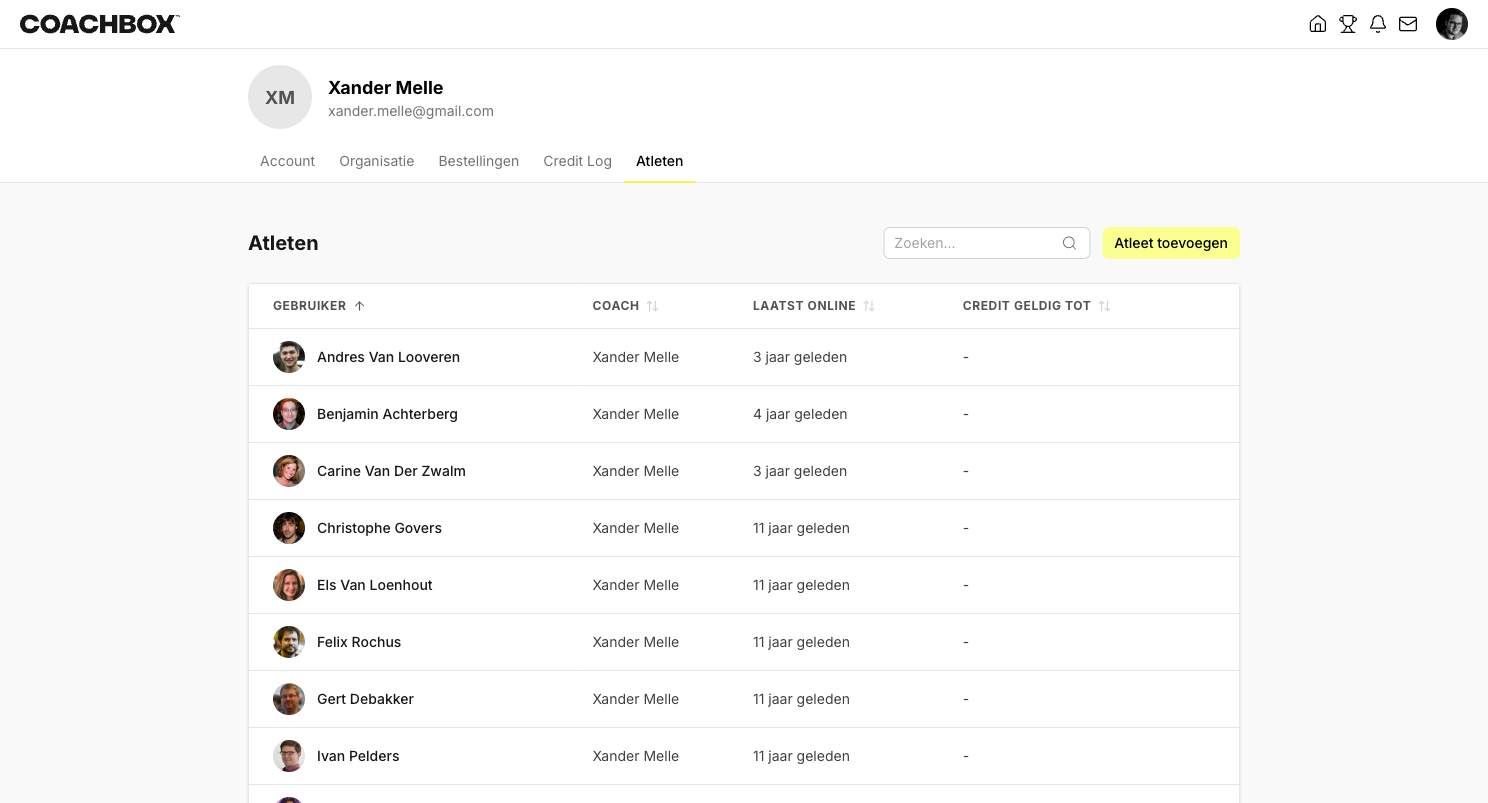This screenshot has width=1488, height=803.
Task: Open the user profile avatar in header
Action: 1452,24
